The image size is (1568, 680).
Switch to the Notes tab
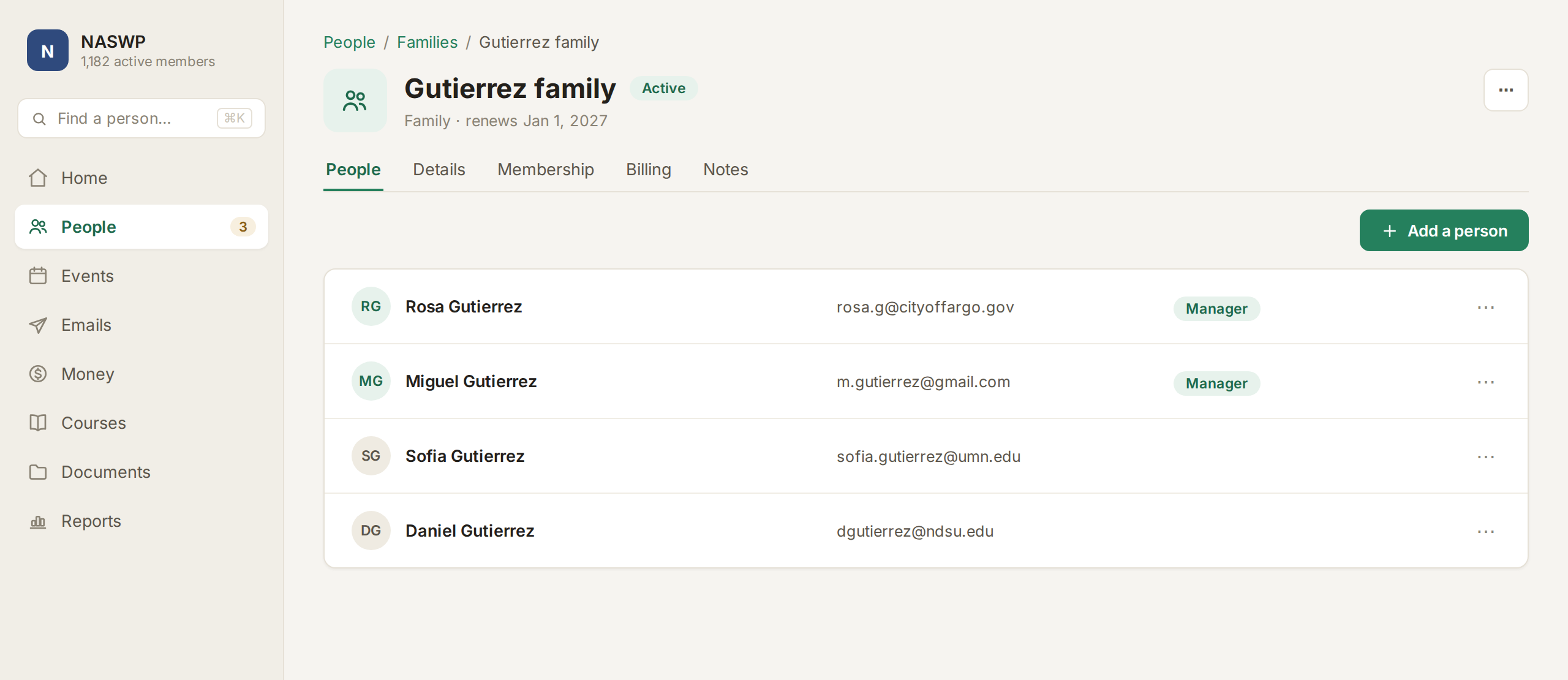pos(726,170)
